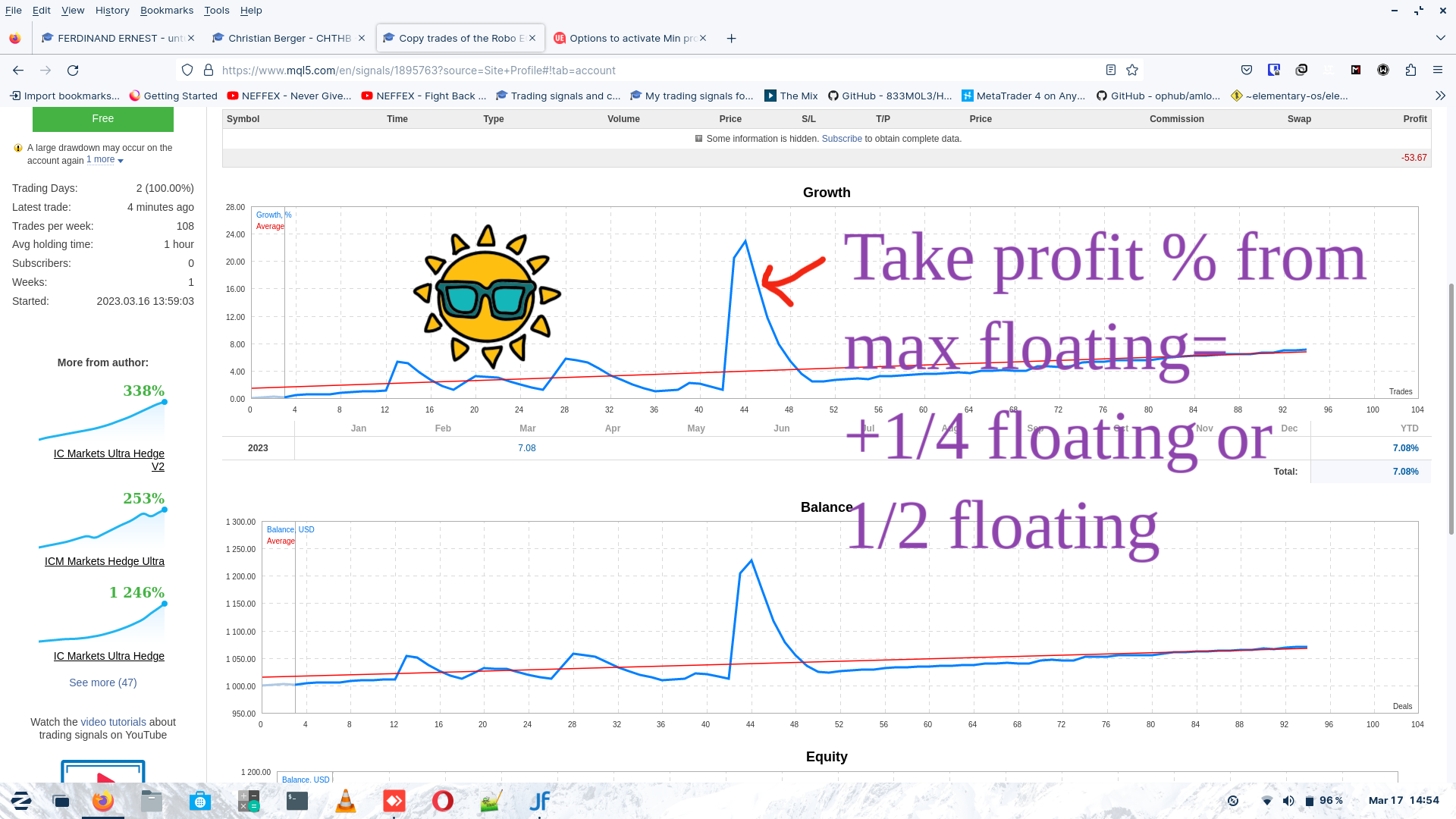The width and height of the screenshot is (1456, 819).
Task: Click the green Free subscribe button
Action: 103,119
